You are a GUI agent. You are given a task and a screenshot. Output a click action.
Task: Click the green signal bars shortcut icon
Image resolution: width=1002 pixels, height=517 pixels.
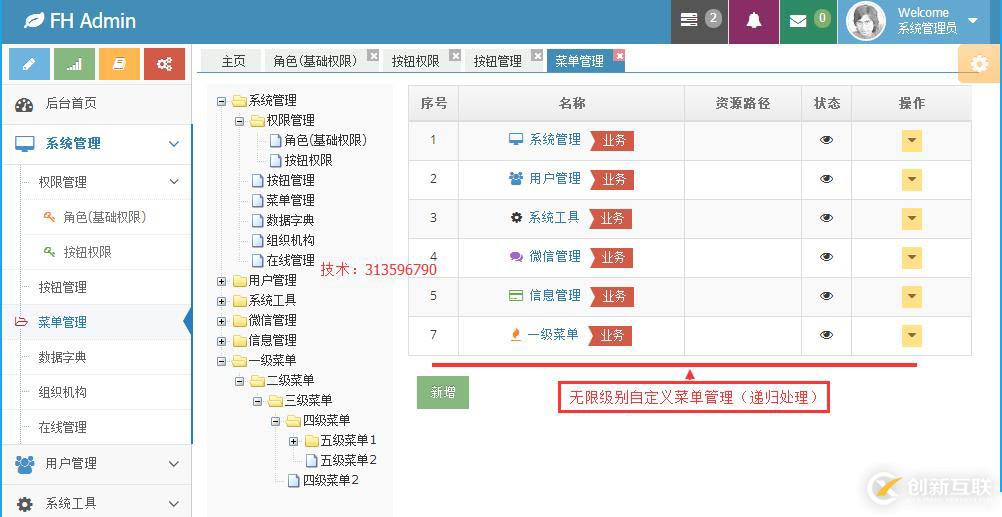tap(75, 64)
